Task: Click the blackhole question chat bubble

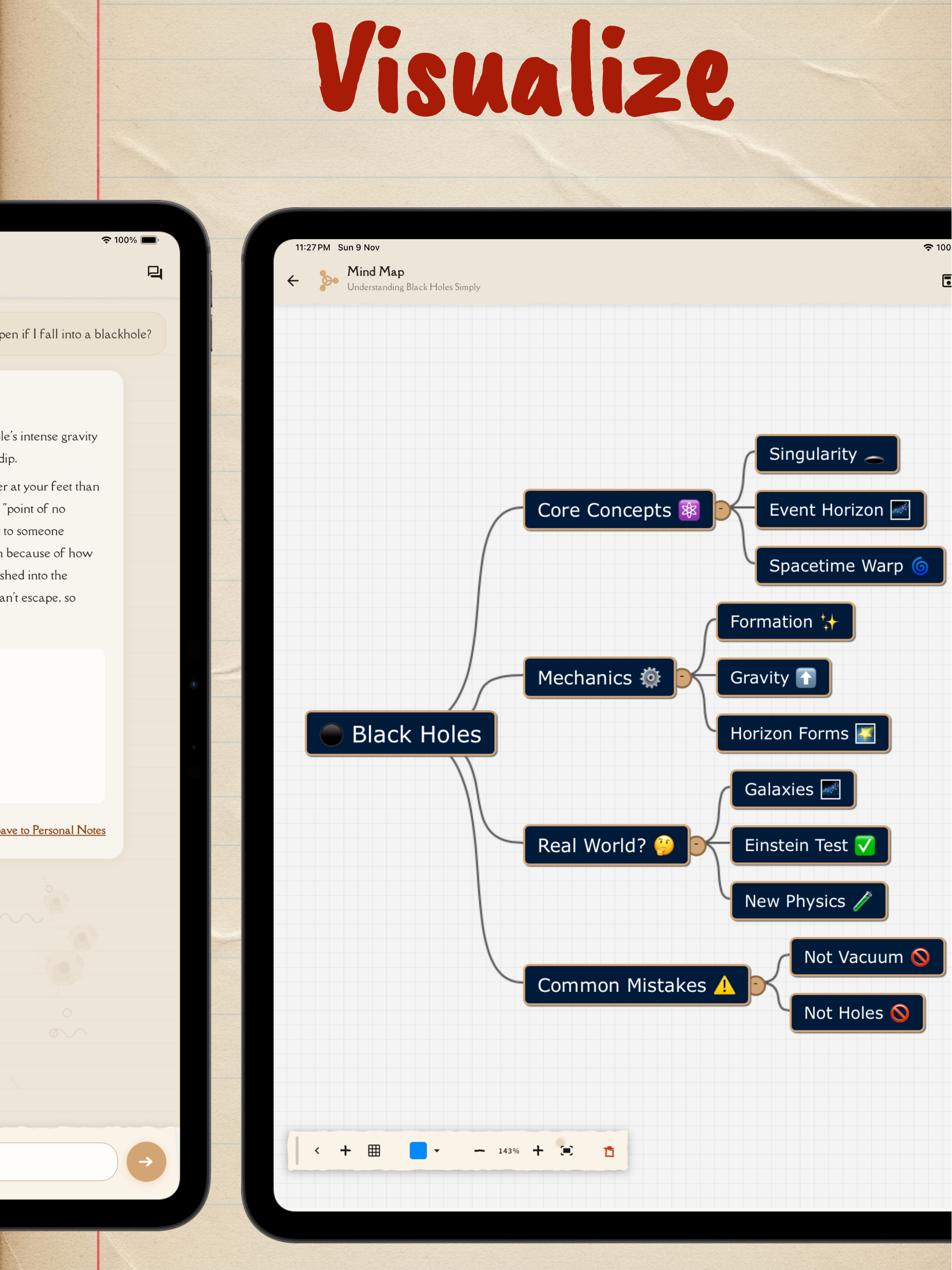Action: click(x=82, y=334)
